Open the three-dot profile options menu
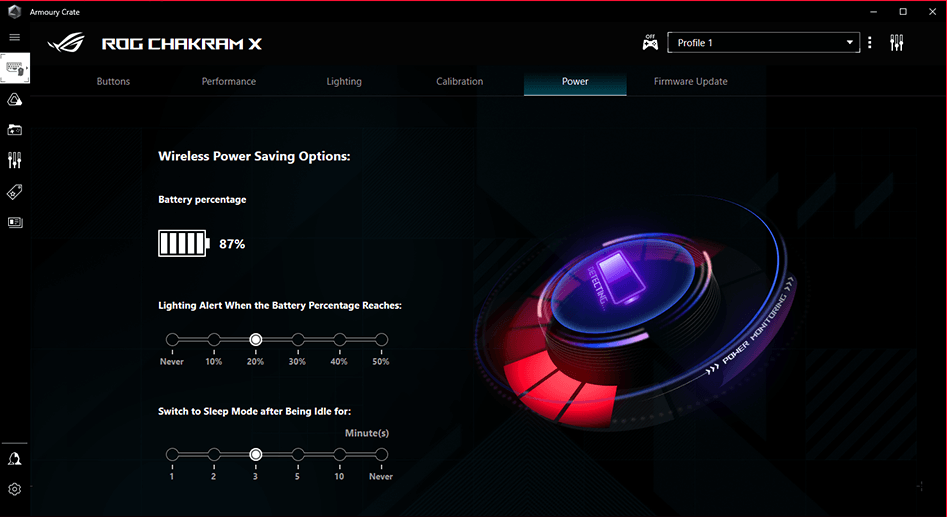Viewport: 947px width, 517px height. pyautogui.click(x=870, y=42)
